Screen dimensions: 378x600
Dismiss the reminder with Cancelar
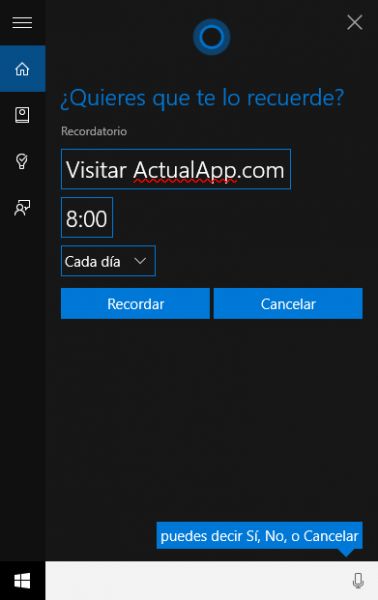(x=288, y=304)
